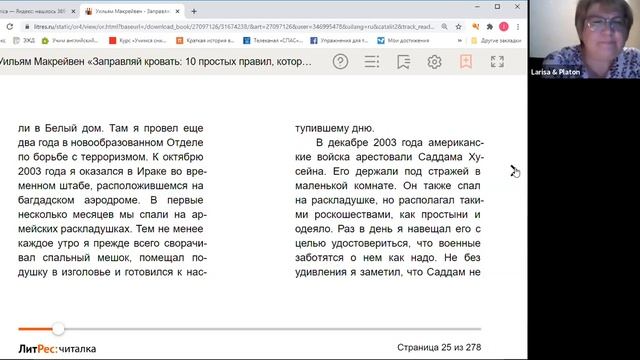The image size is (640, 360).
Task: Open the Учим английский bookmark
Action: [70, 40]
